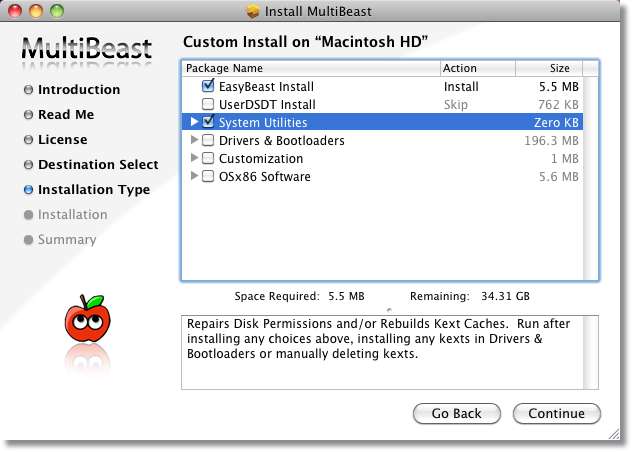
Task: Click the Installation Type step bullet
Action: tap(28, 190)
